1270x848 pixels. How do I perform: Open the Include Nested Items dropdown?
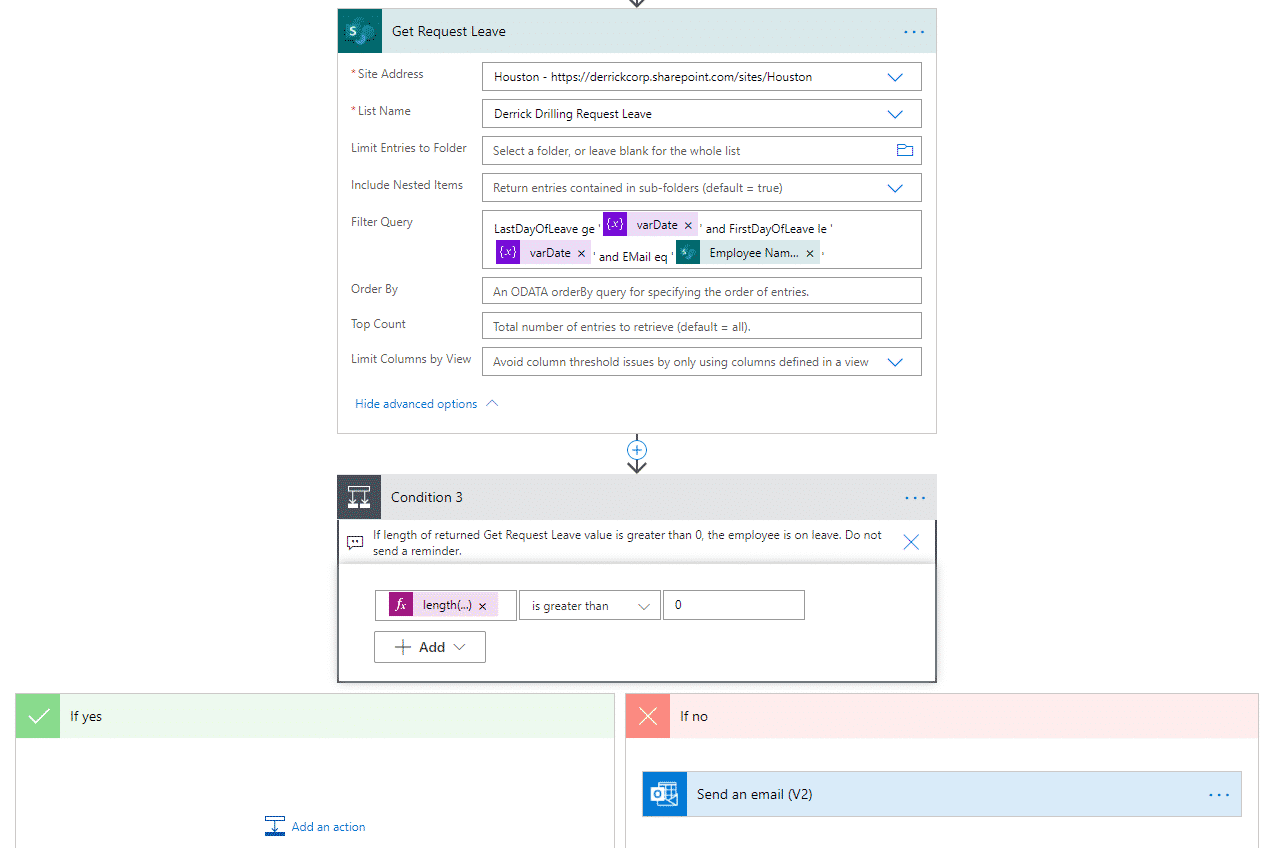(895, 187)
